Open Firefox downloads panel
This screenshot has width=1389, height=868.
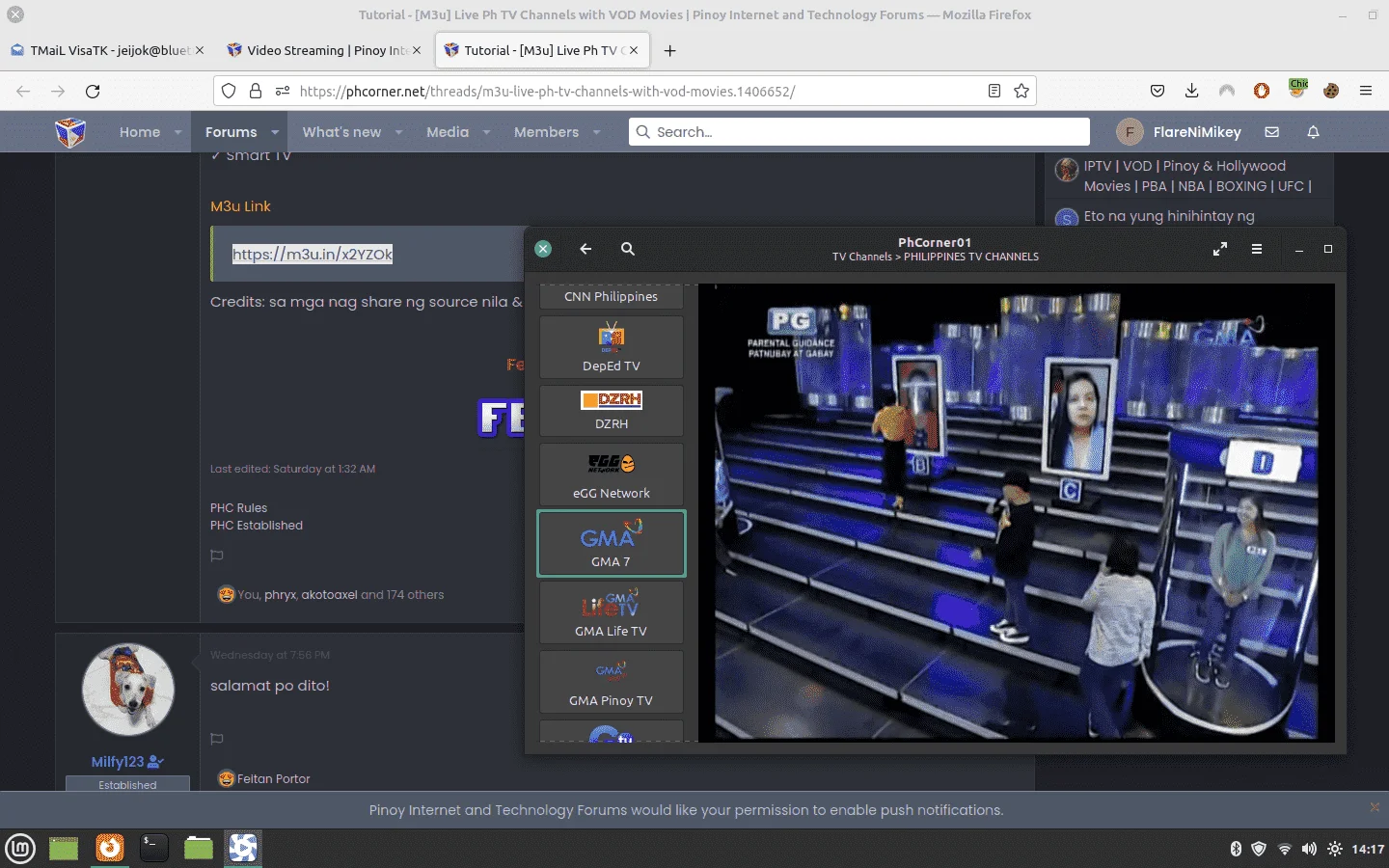1192,91
